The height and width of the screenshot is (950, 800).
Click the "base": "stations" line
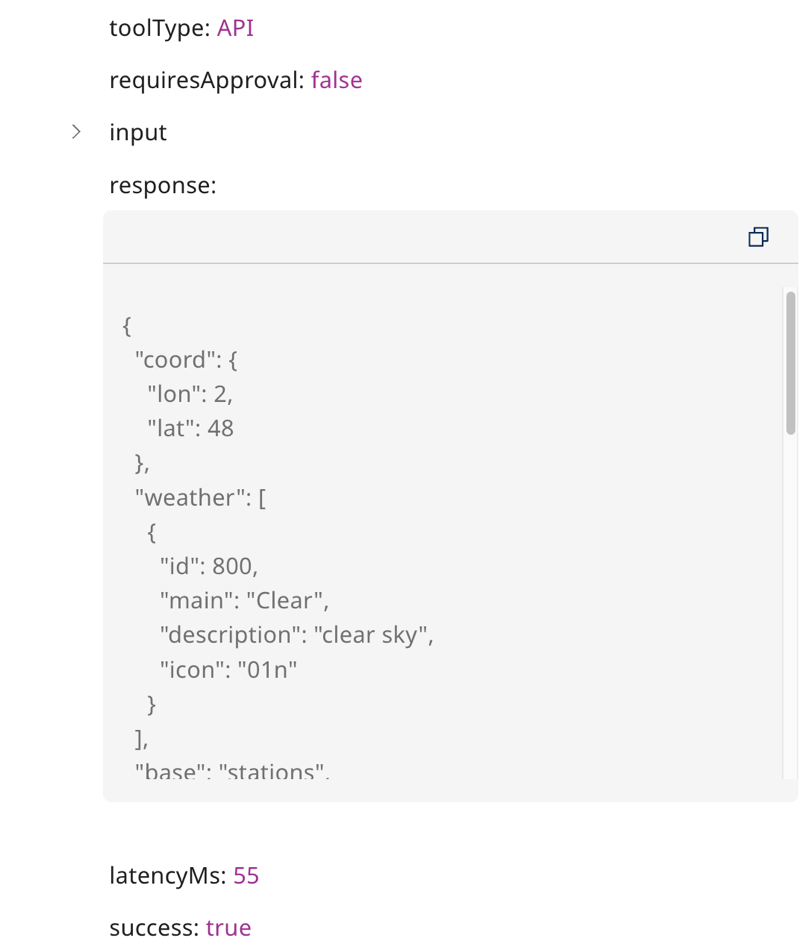click(x=232, y=771)
